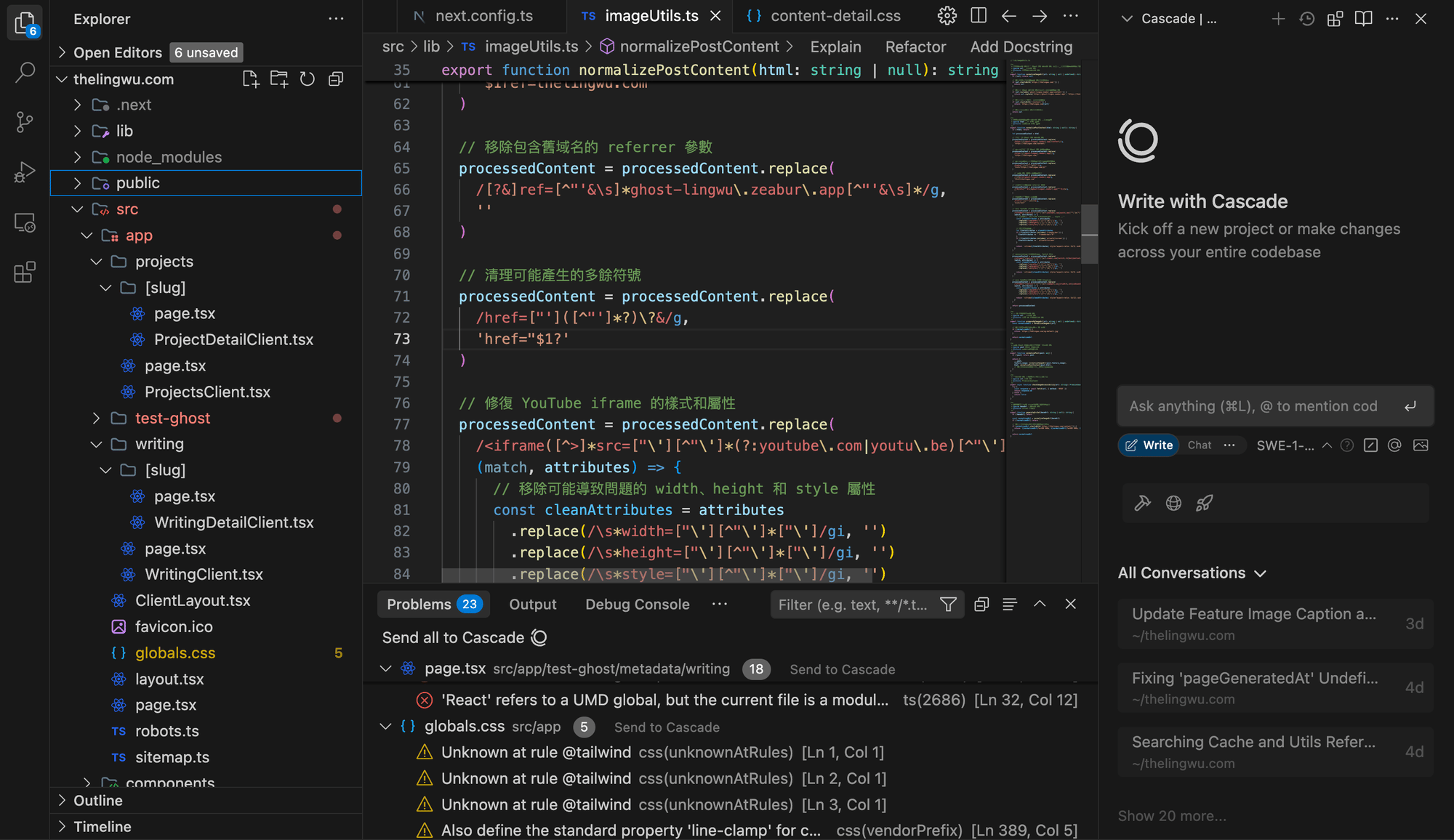Open Cascade conversation history

point(1307,19)
